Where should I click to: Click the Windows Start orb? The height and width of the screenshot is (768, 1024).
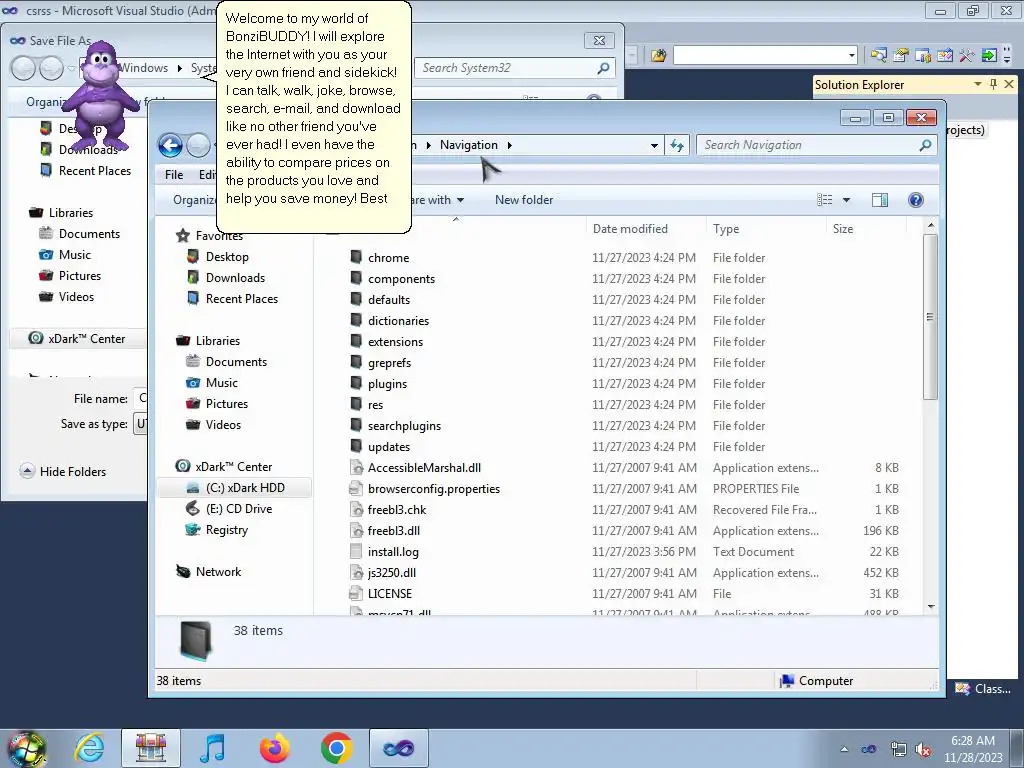click(x=27, y=749)
